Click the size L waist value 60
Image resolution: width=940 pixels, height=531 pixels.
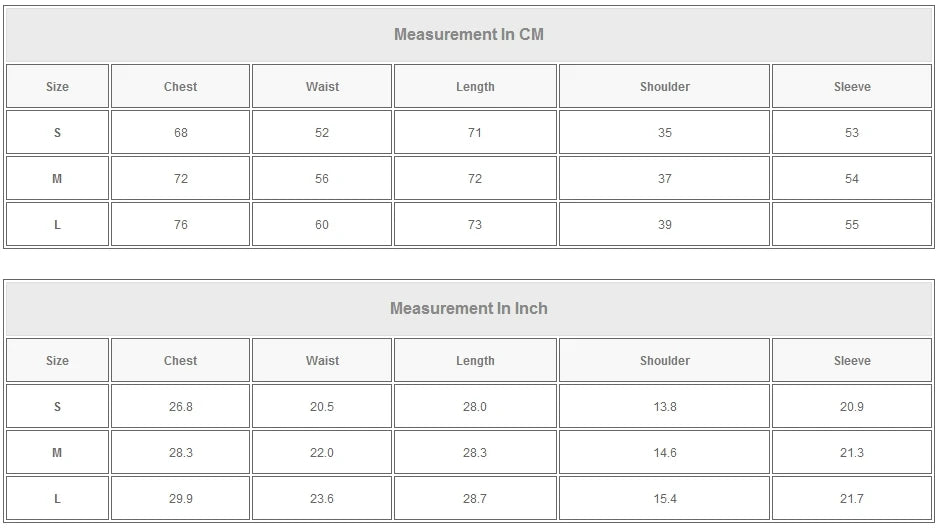[322, 225]
